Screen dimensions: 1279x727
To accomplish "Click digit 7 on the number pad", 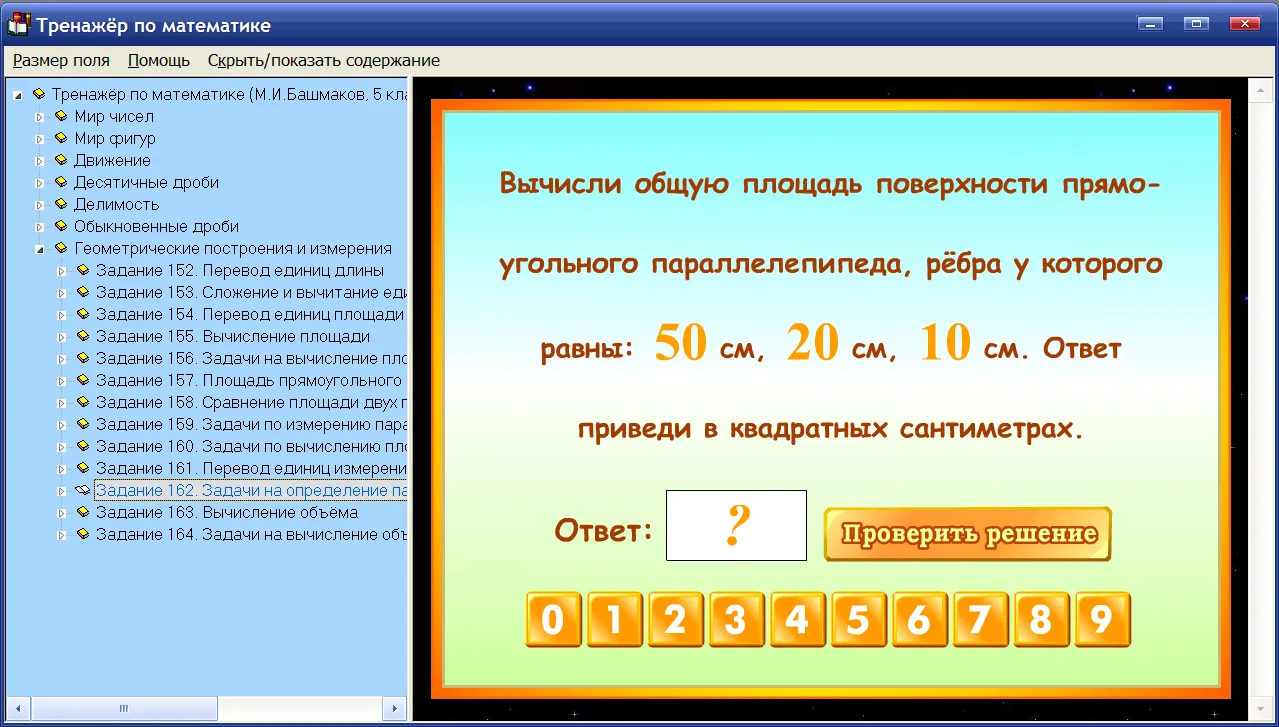I will click(980, 620).
